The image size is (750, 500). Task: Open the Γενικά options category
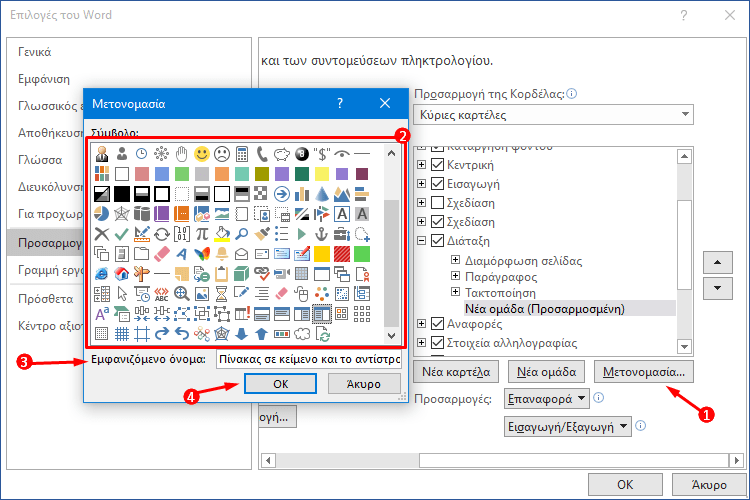point(34,52)
